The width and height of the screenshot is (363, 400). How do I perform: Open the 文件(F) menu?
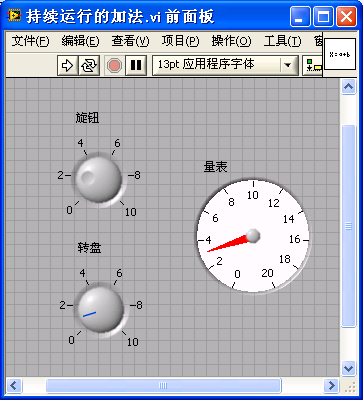tap(30, 41)
